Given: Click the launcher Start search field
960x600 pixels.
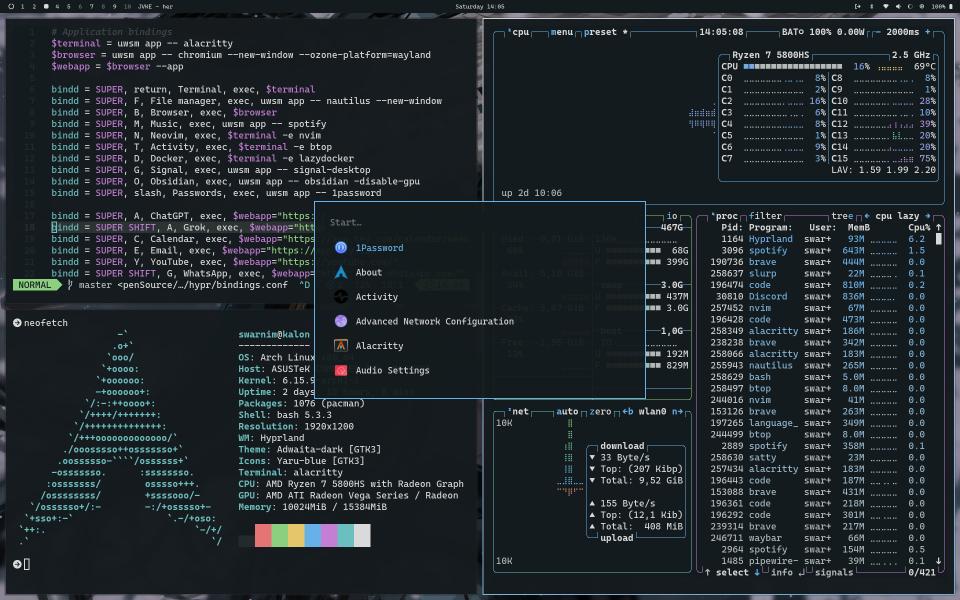Looking at the screenshot, I should [x=479, y=222].
